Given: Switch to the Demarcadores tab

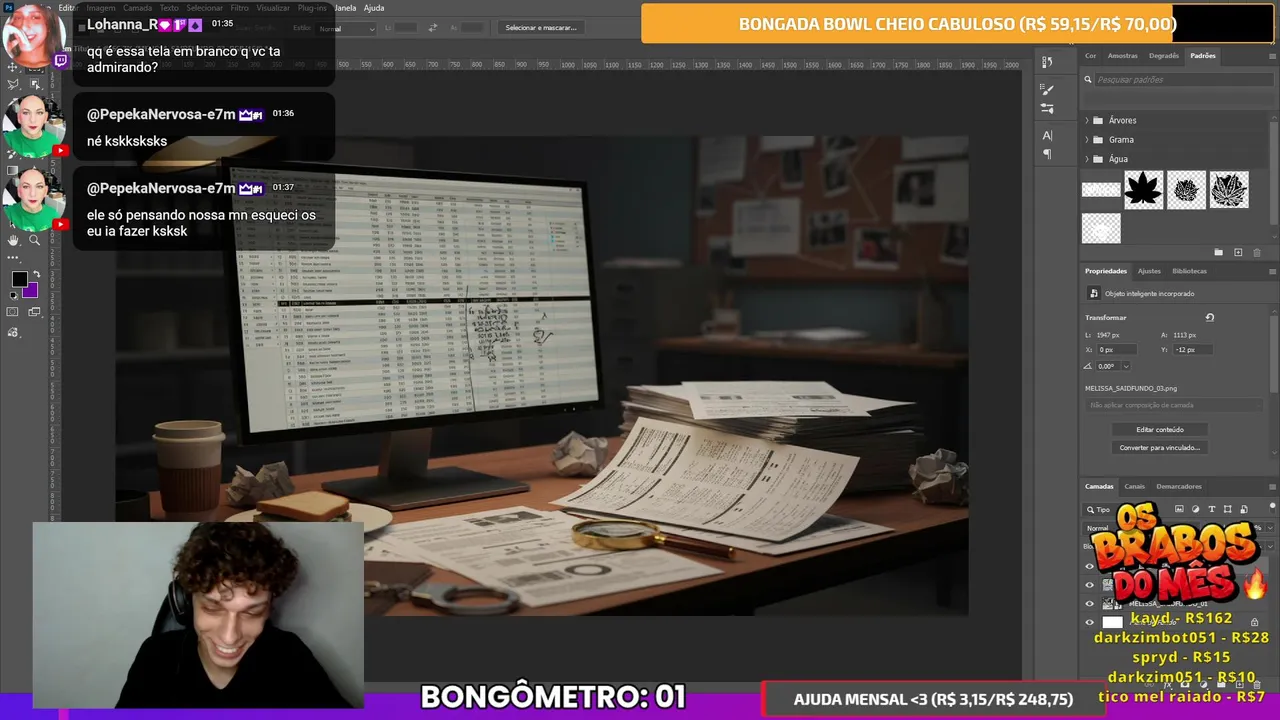Looking at the screenshot, I should point(1179,487).
